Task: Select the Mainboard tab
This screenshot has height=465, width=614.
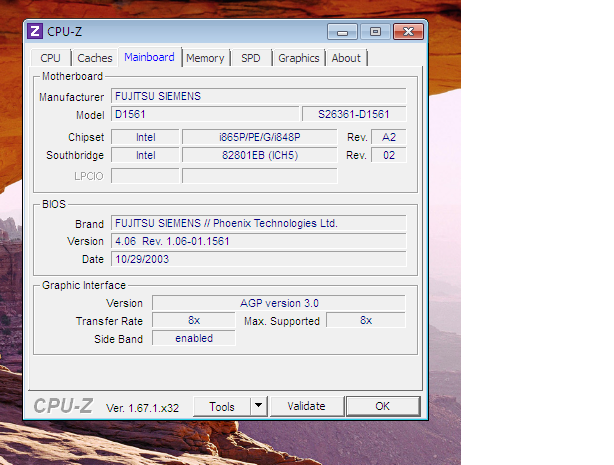Action: pos(150,57)
